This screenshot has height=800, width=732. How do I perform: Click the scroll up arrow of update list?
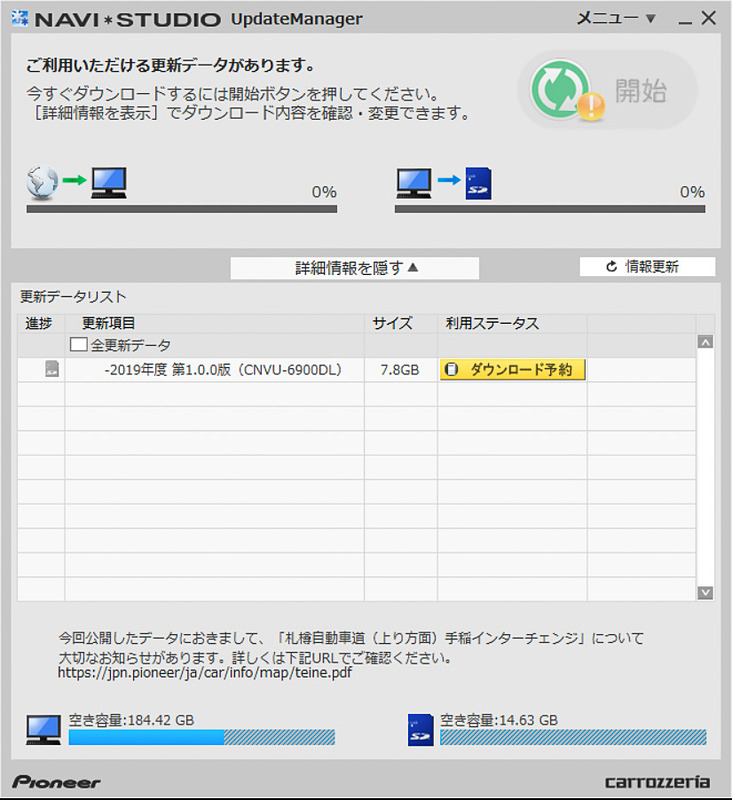[705, 342]
